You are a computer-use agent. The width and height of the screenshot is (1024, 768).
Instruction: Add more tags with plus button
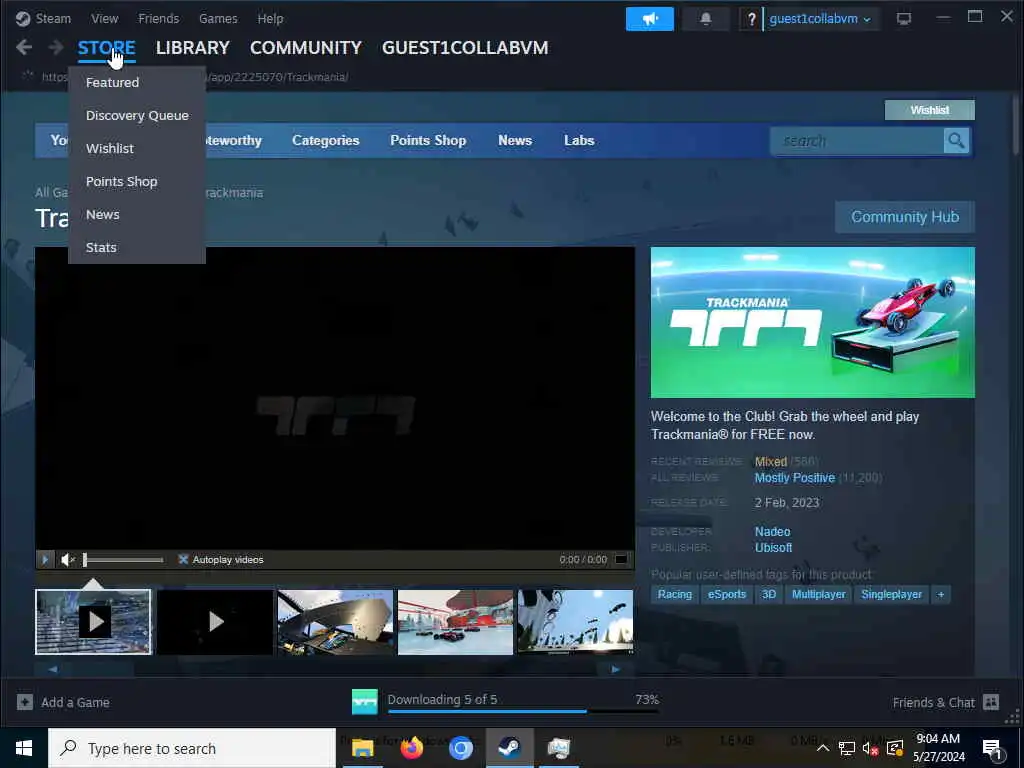click(940, 594)
